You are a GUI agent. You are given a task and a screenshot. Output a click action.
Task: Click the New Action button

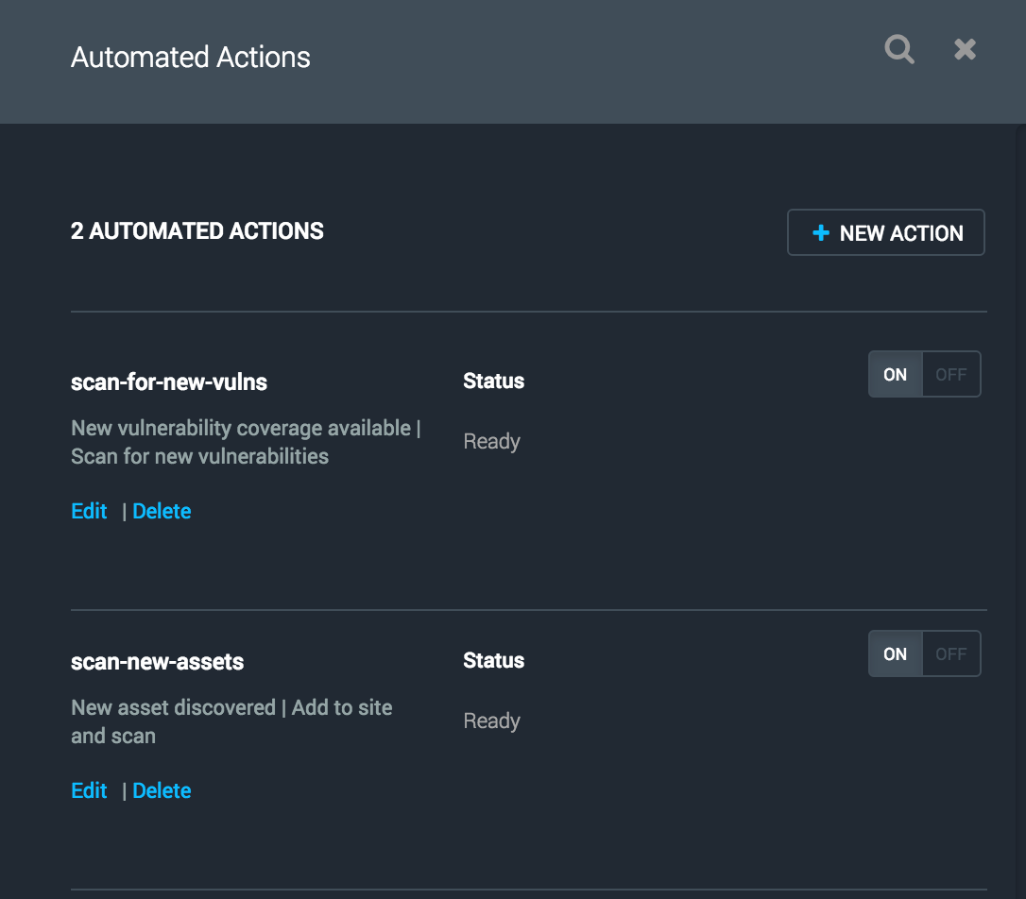tap(886, 233)
